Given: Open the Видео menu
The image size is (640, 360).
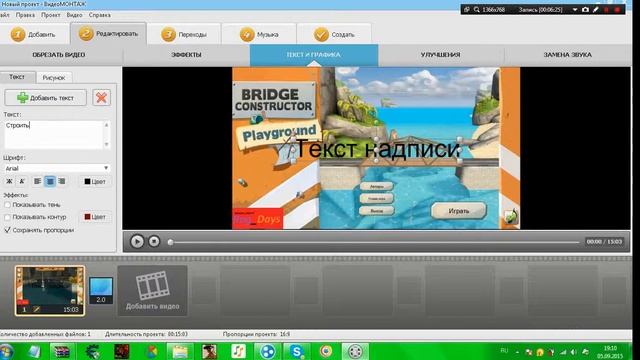Looking at the screenshot, I should (74, 15).
